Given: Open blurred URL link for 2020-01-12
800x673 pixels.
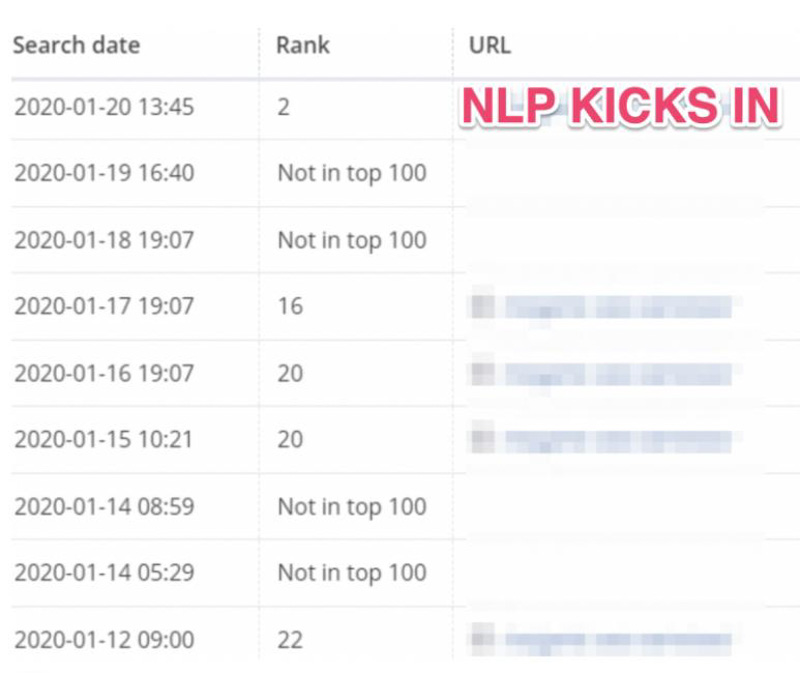Looking at the screenshot, I should click(618, 640).
